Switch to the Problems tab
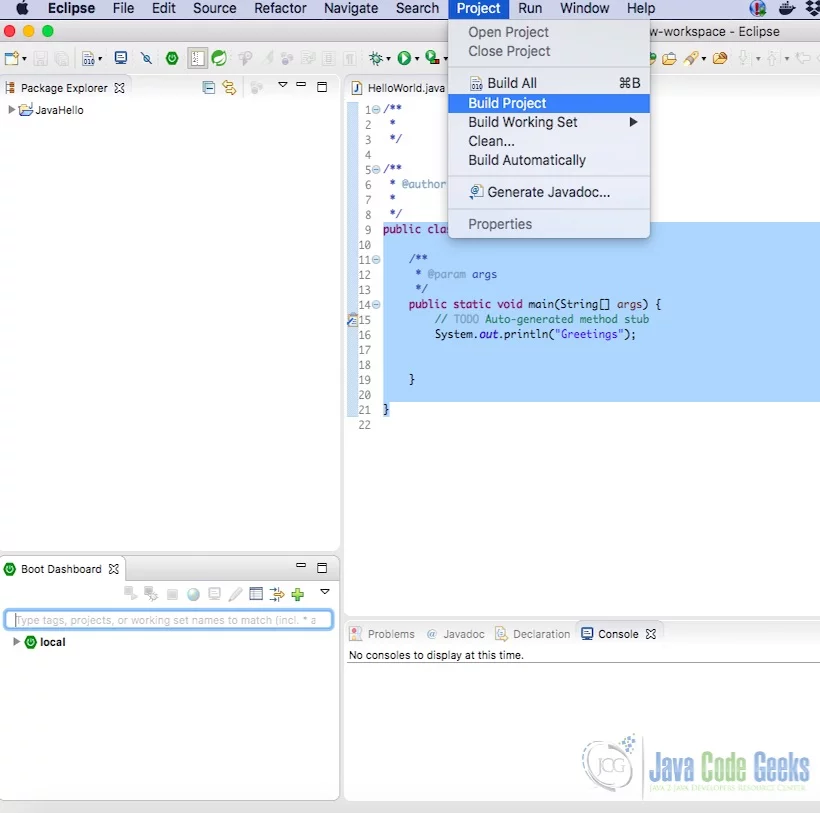Screen dimensions: 820x813 (382, 634)
